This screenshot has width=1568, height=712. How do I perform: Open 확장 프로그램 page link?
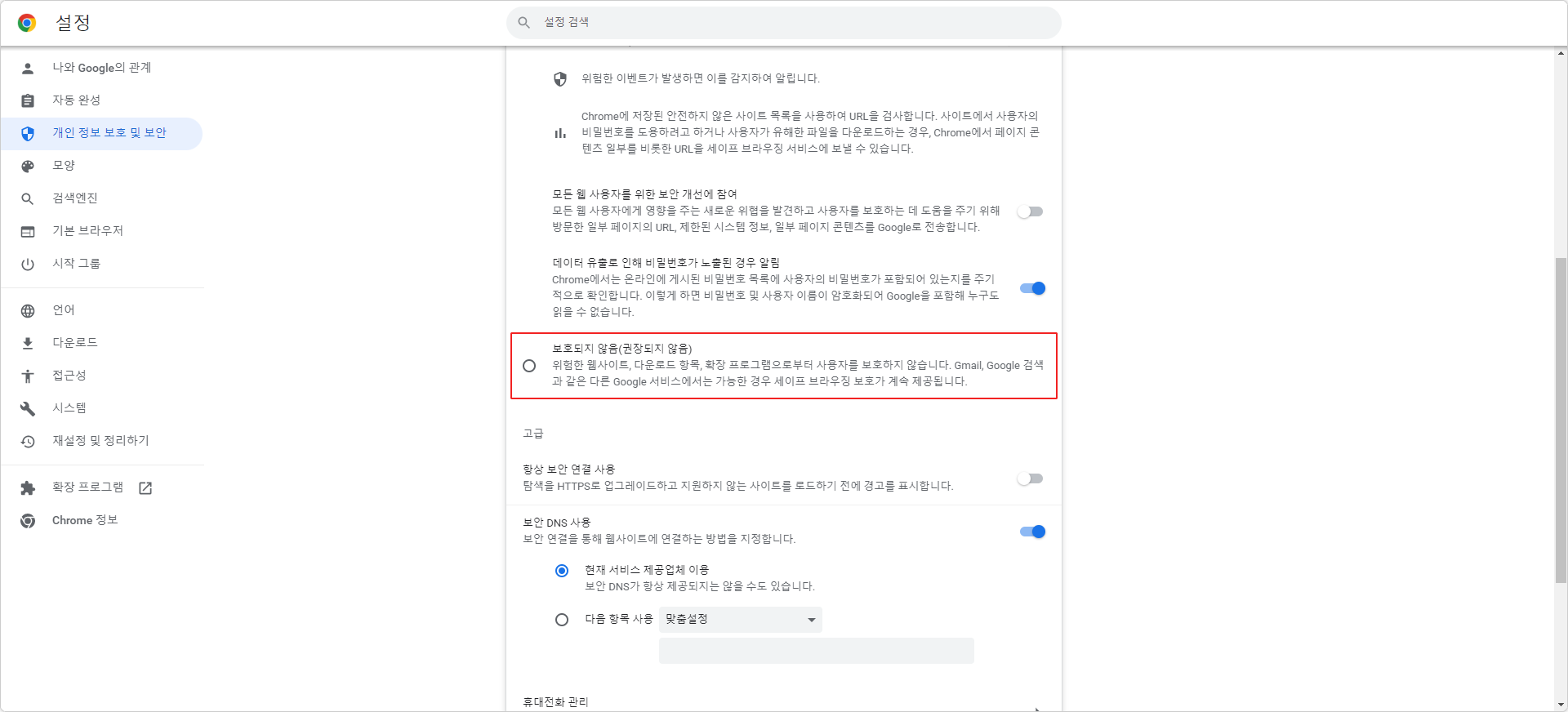[x=102, y=487]
